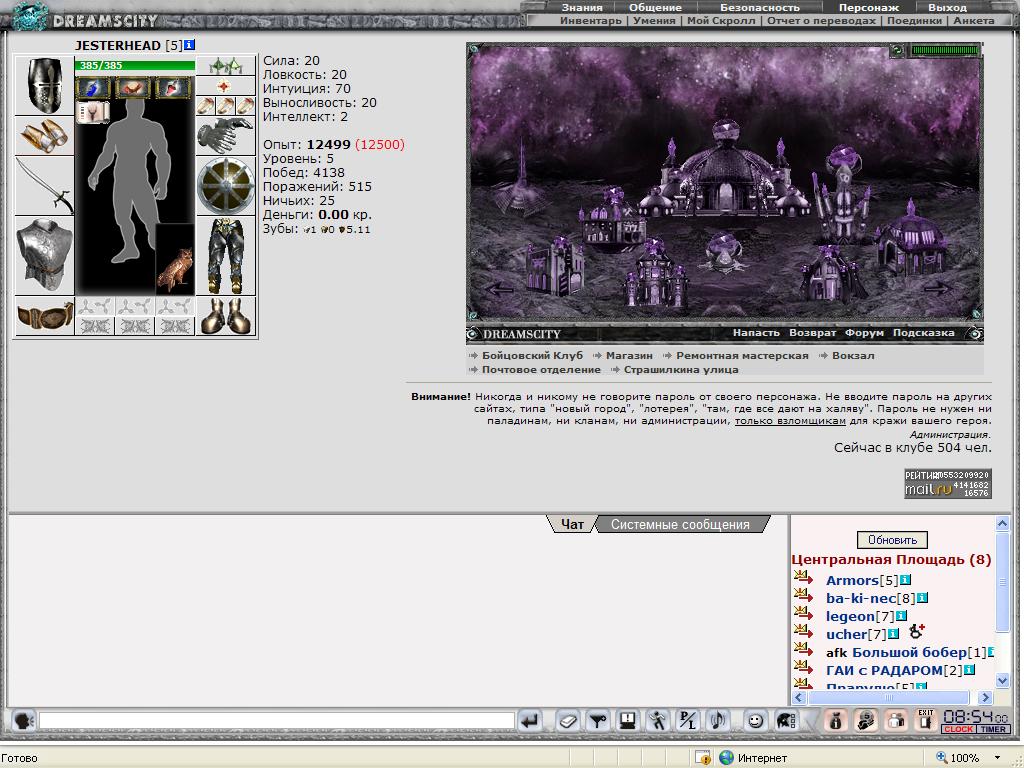
Task: Open the Знания menu
Action: point(581,7)
